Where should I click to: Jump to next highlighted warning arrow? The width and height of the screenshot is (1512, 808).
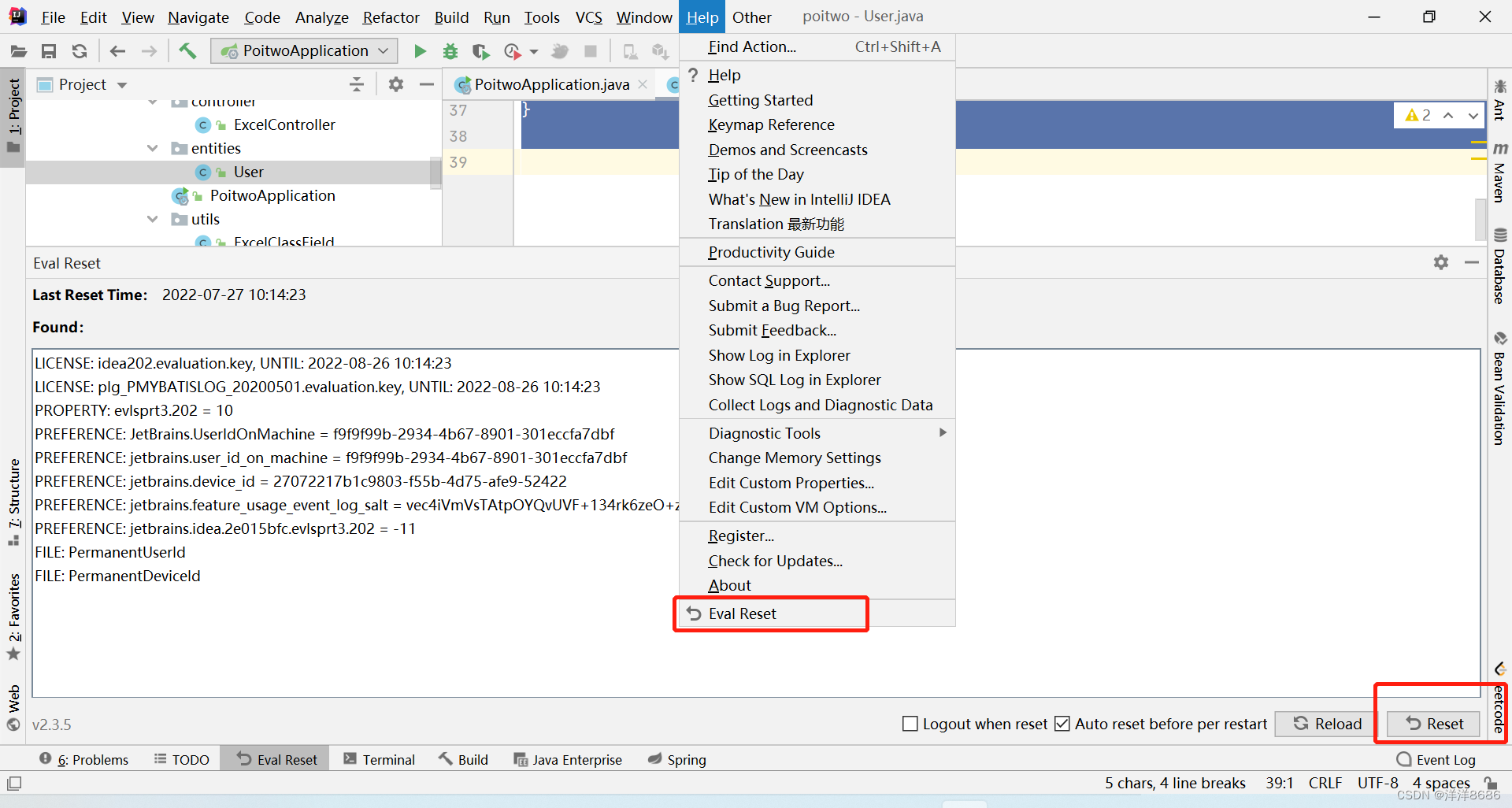click(1473, 115)
